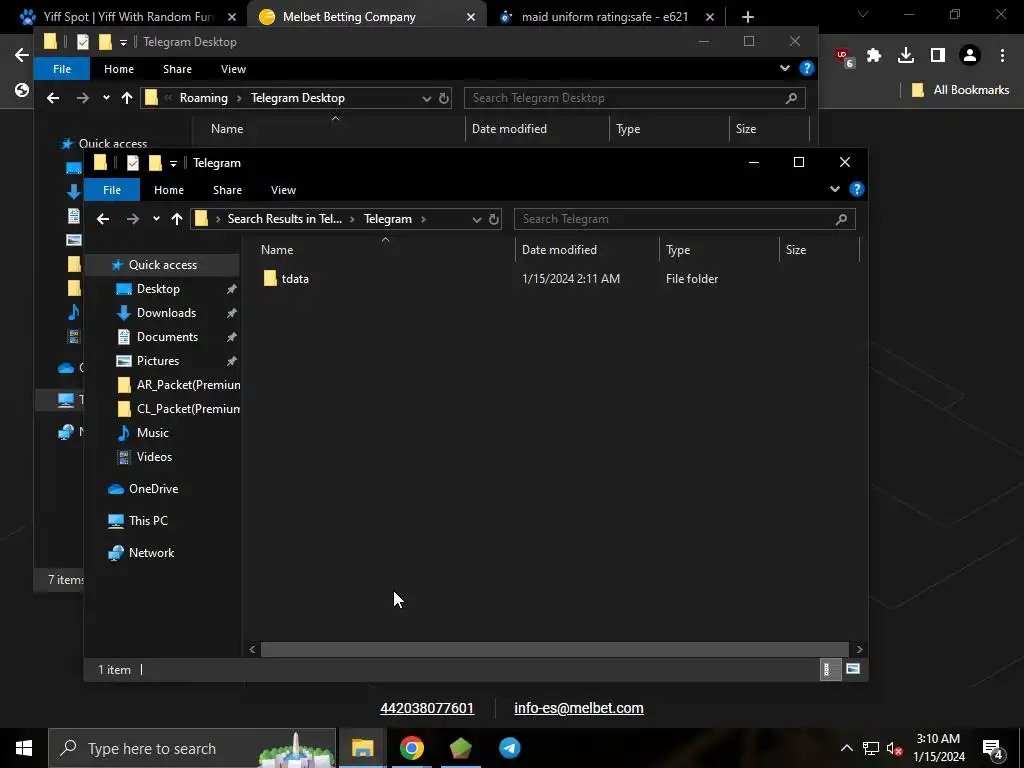Open Help in Telegram explorer window
This screenshot has width=1024, height=768.
(x=857, y=189)
